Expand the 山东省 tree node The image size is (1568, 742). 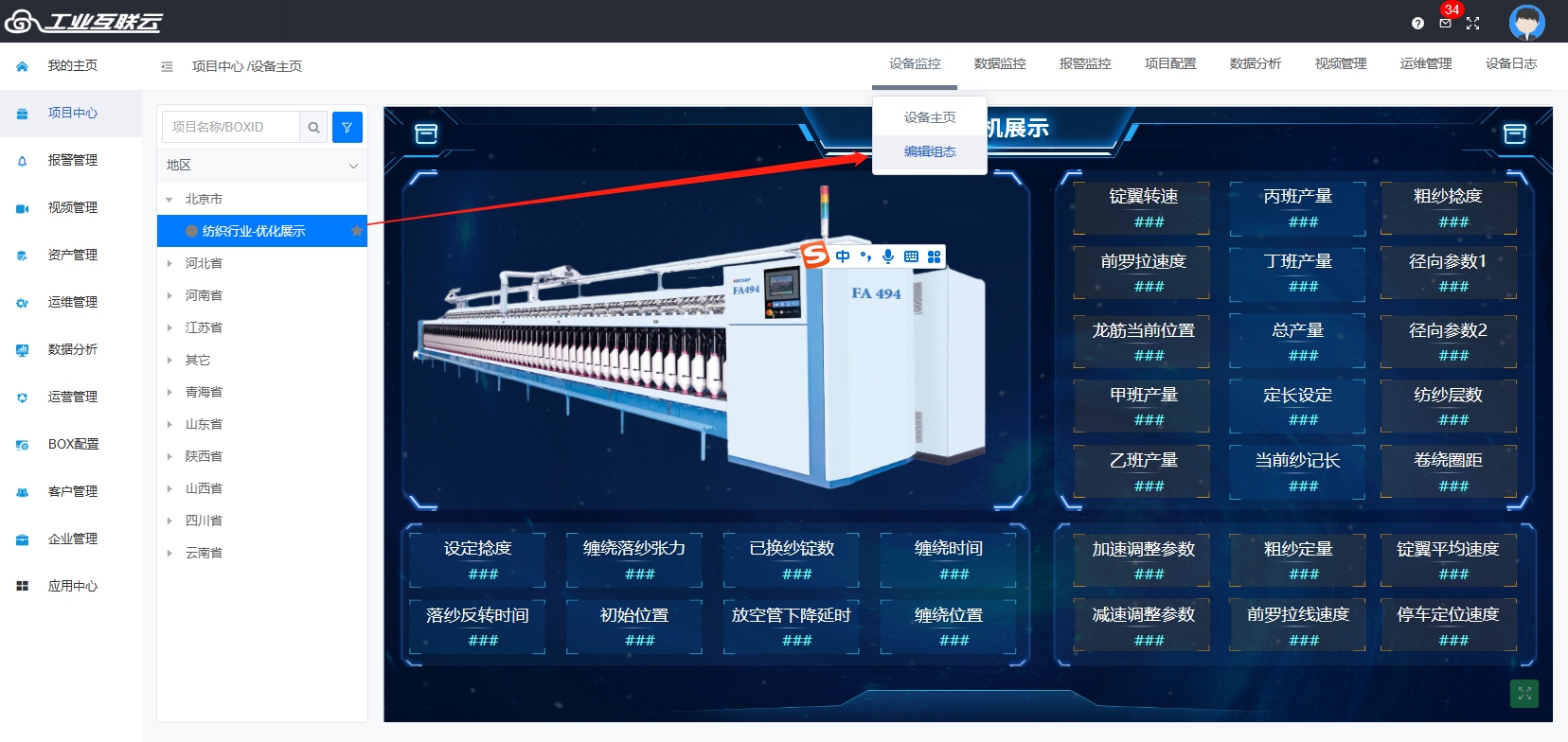tap(169, 425)
